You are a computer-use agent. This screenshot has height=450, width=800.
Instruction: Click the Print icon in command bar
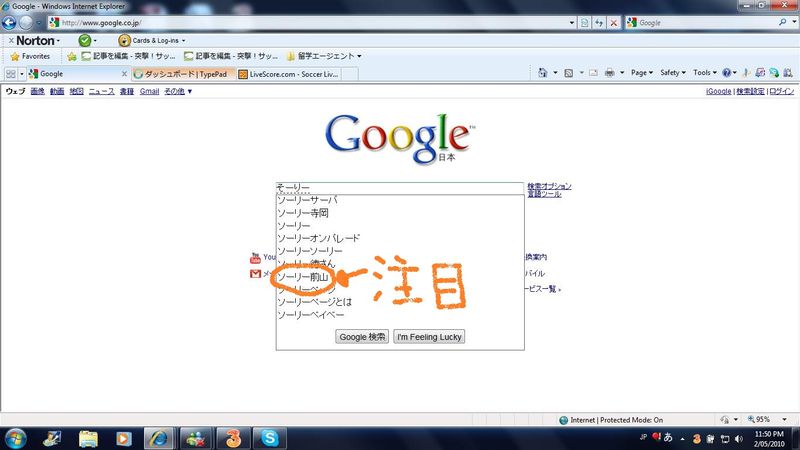[x=609, y=73]
